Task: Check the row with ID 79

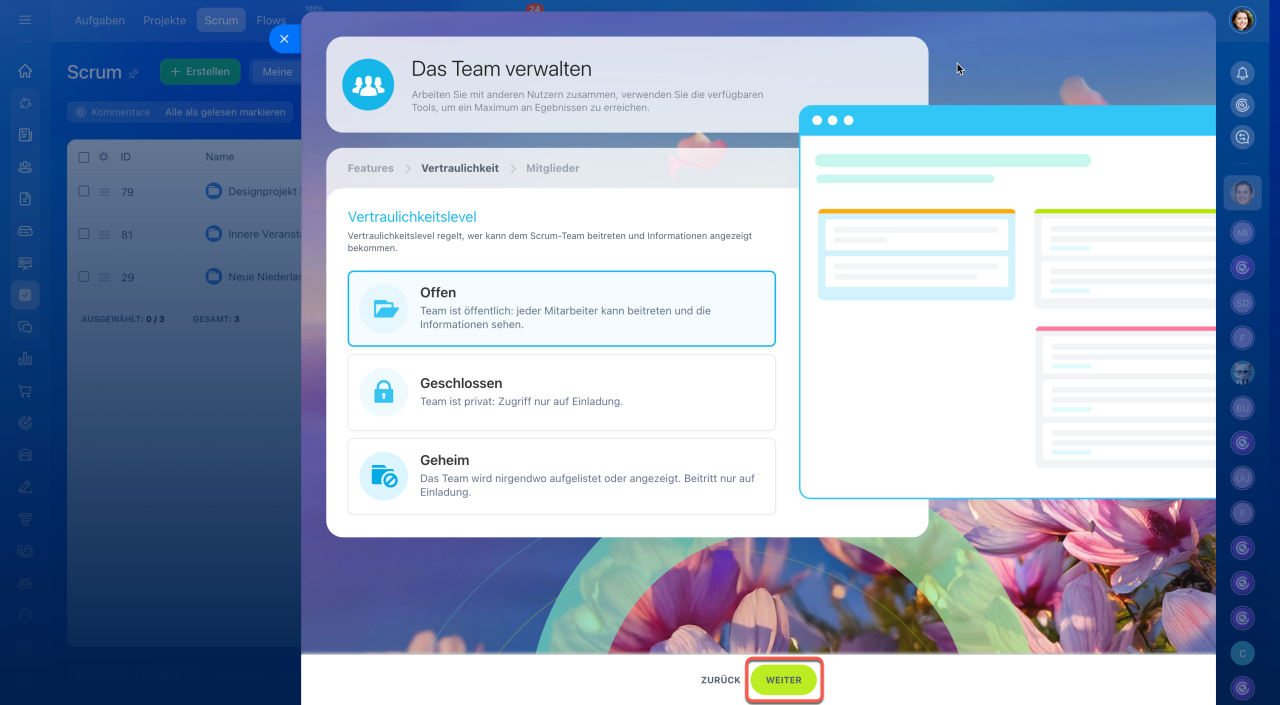Action: pyautogui.click(x=84, y=191)
